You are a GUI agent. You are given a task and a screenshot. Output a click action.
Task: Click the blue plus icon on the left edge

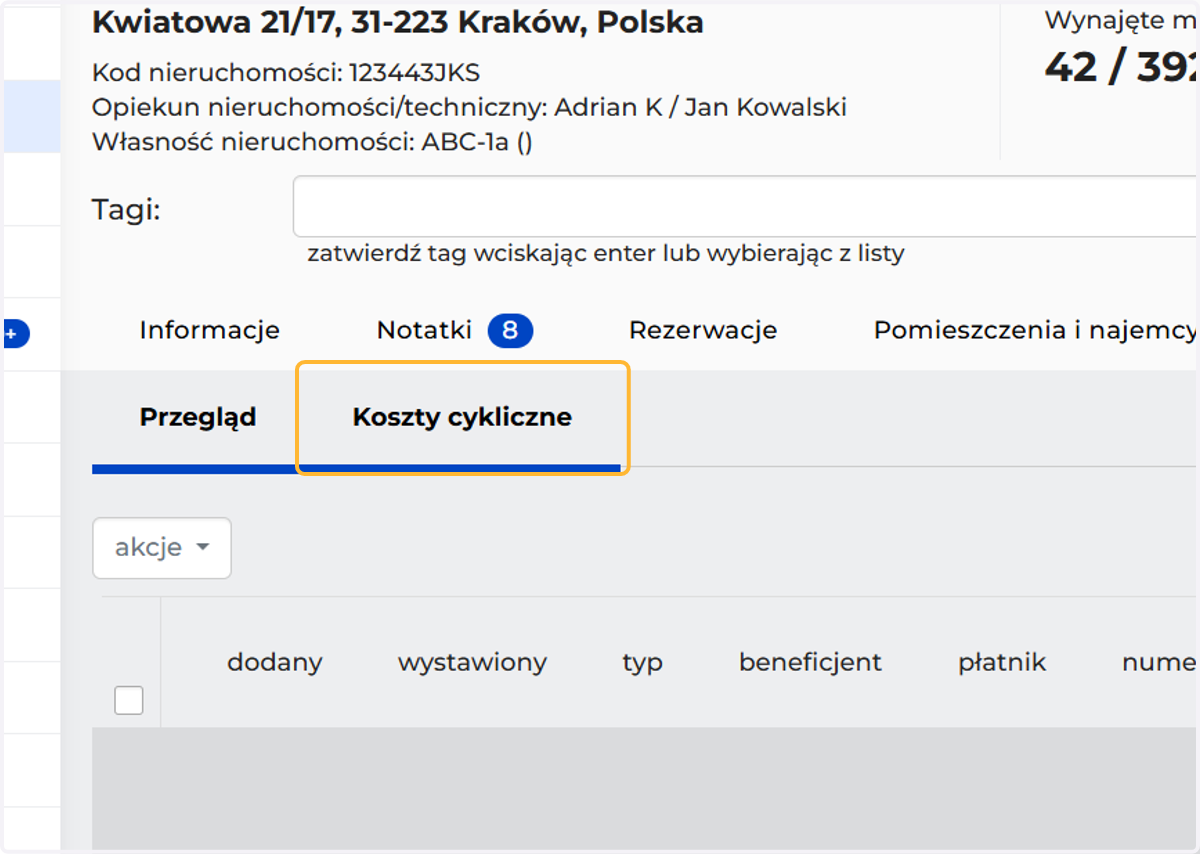click(x=14, y=334)
